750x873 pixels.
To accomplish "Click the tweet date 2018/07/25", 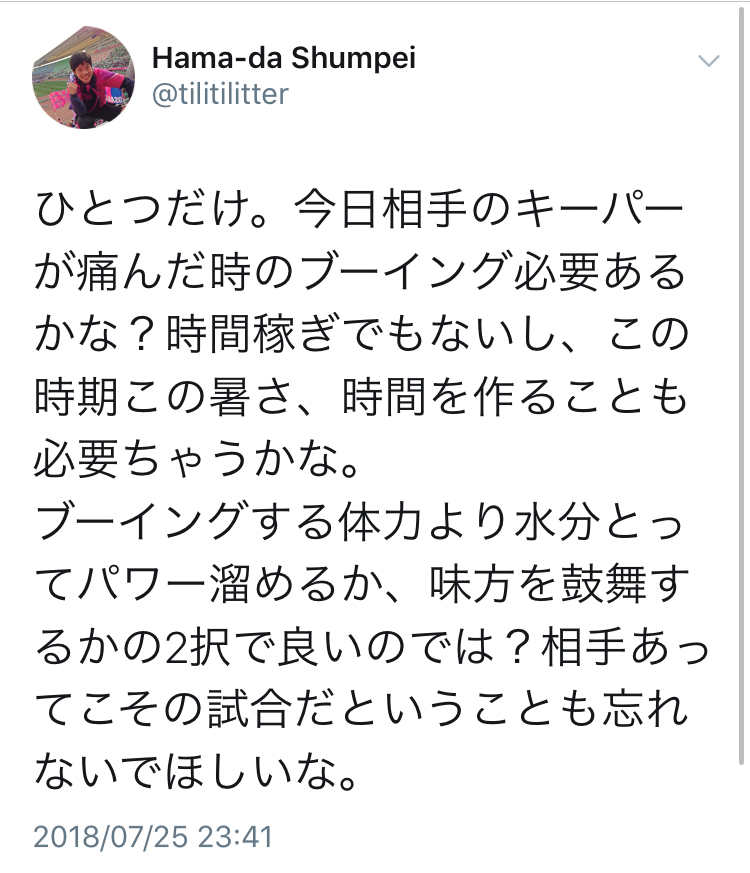I will tap(113, 835).
